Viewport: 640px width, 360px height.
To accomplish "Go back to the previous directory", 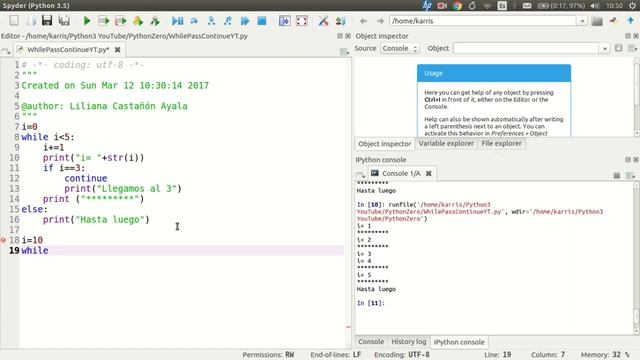I will [363, 21].
